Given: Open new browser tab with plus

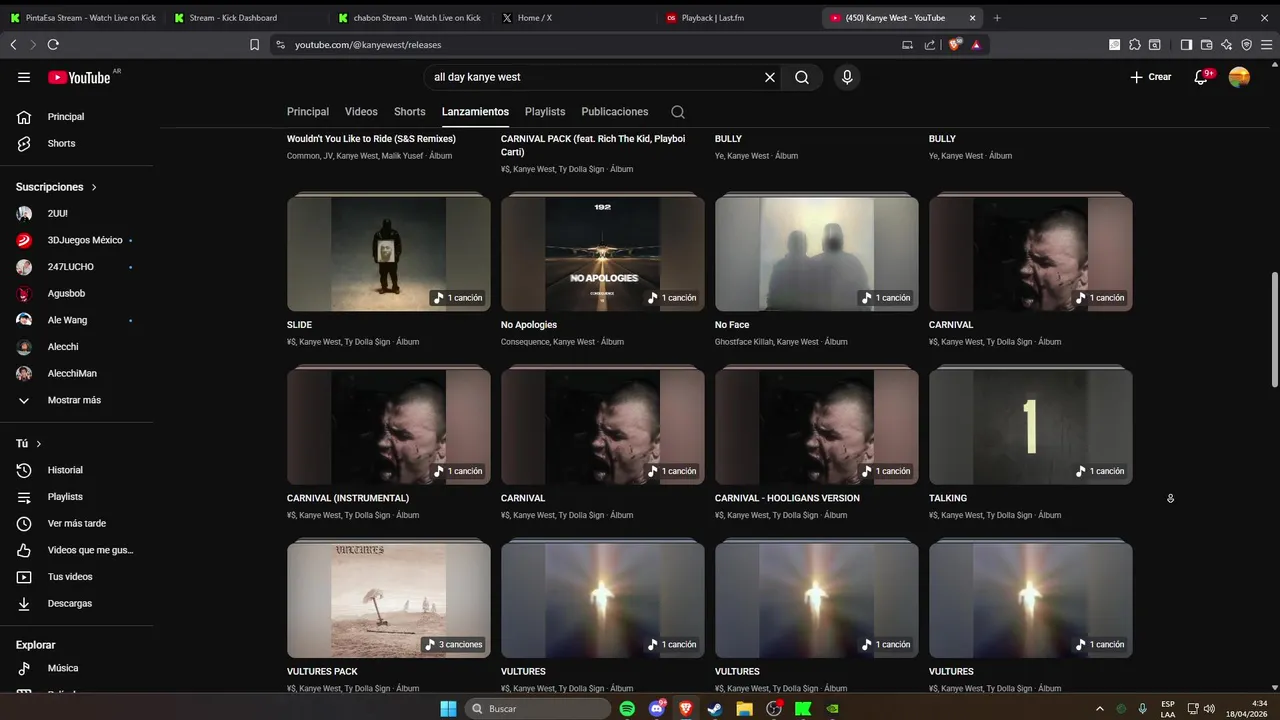Looking at the screenshot, I should [997, 18].
